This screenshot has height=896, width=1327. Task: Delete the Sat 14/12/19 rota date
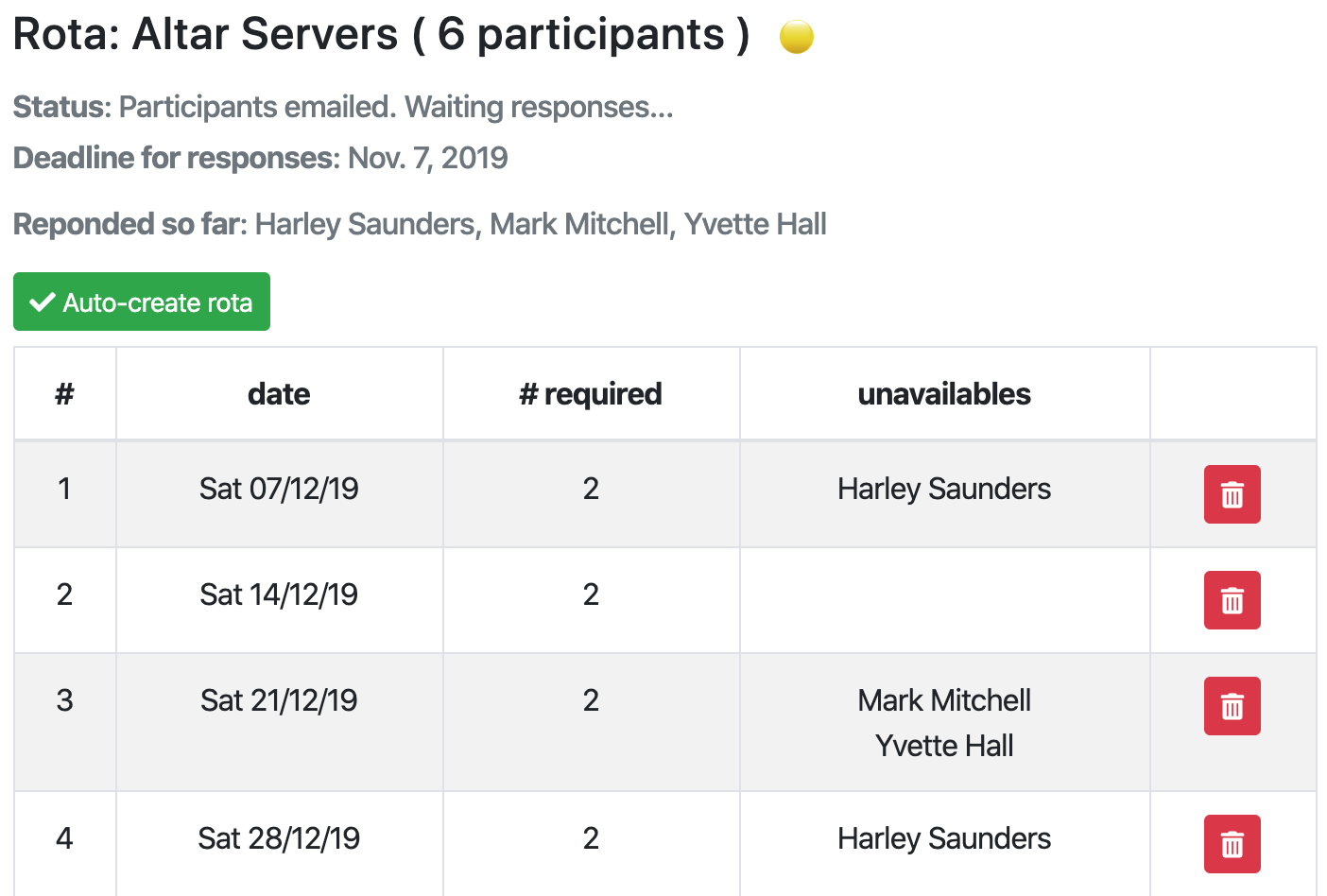coord(1232,600)
